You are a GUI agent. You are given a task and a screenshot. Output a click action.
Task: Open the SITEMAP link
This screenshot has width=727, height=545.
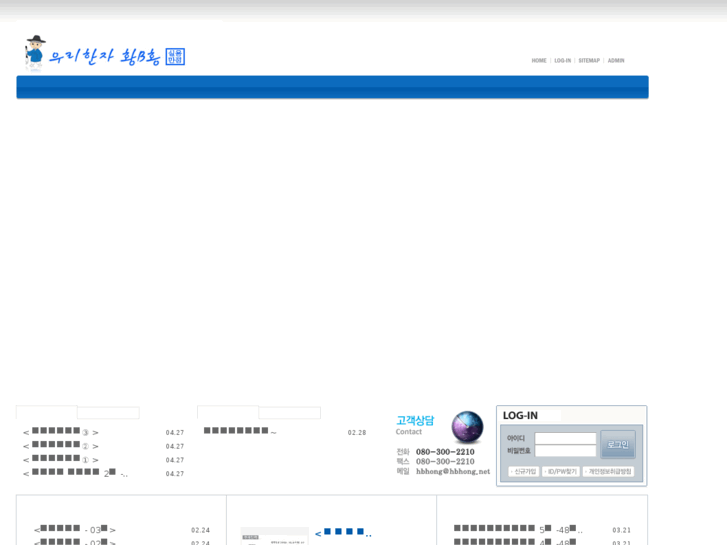(589, 61)
